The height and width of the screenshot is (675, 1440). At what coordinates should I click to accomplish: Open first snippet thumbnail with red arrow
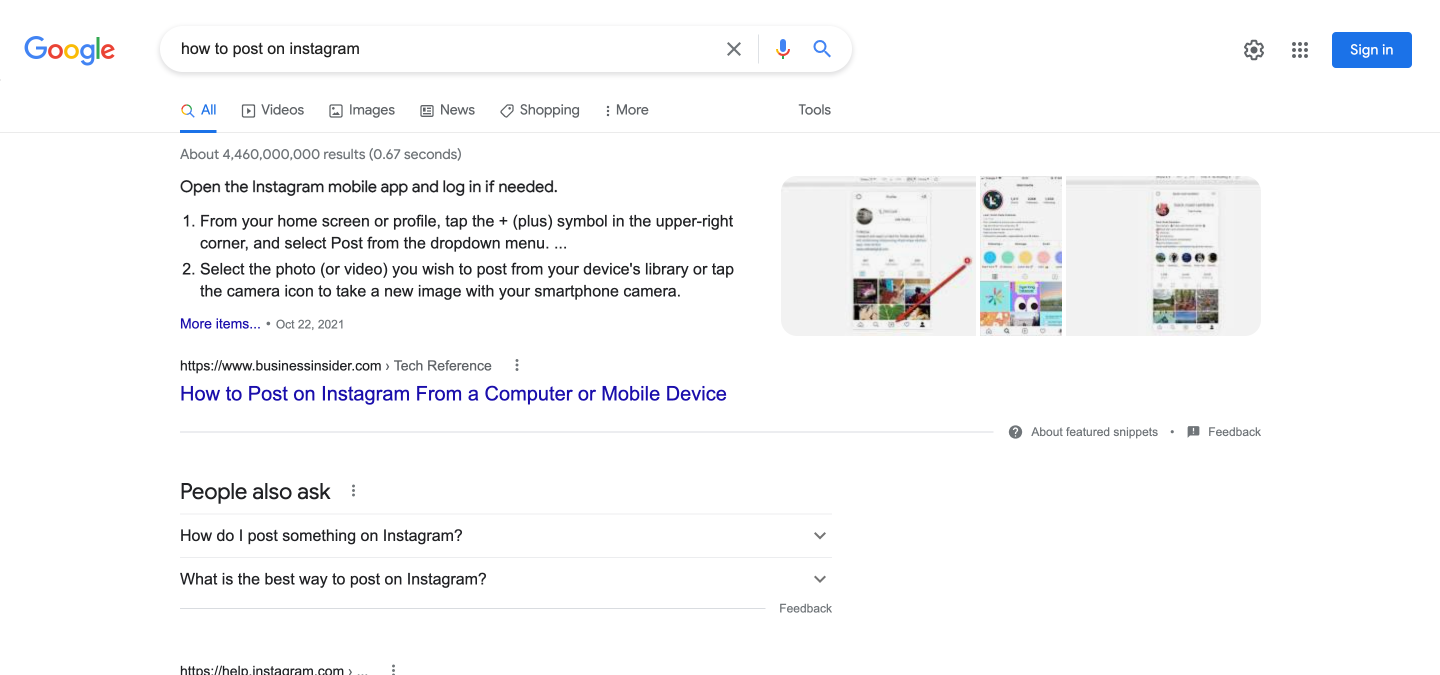pos(878,256)
